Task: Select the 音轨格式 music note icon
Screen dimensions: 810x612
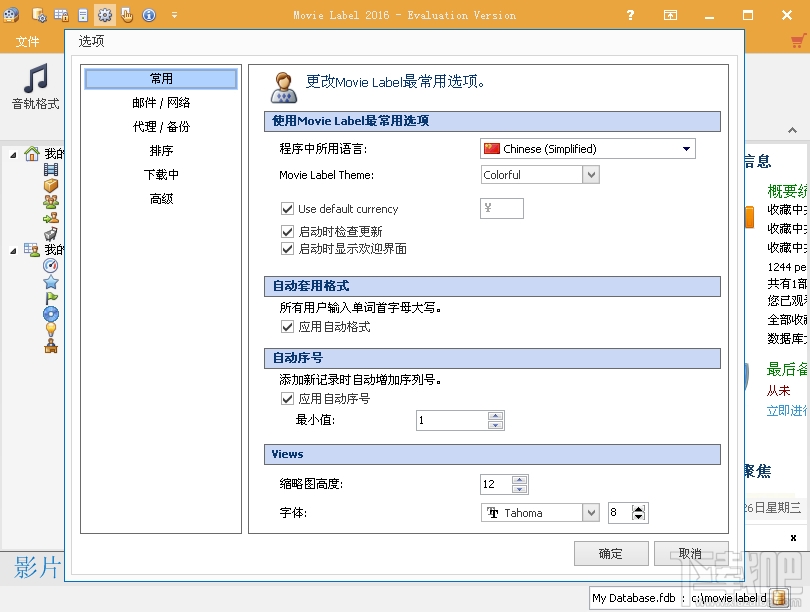Action: [34, 76]
